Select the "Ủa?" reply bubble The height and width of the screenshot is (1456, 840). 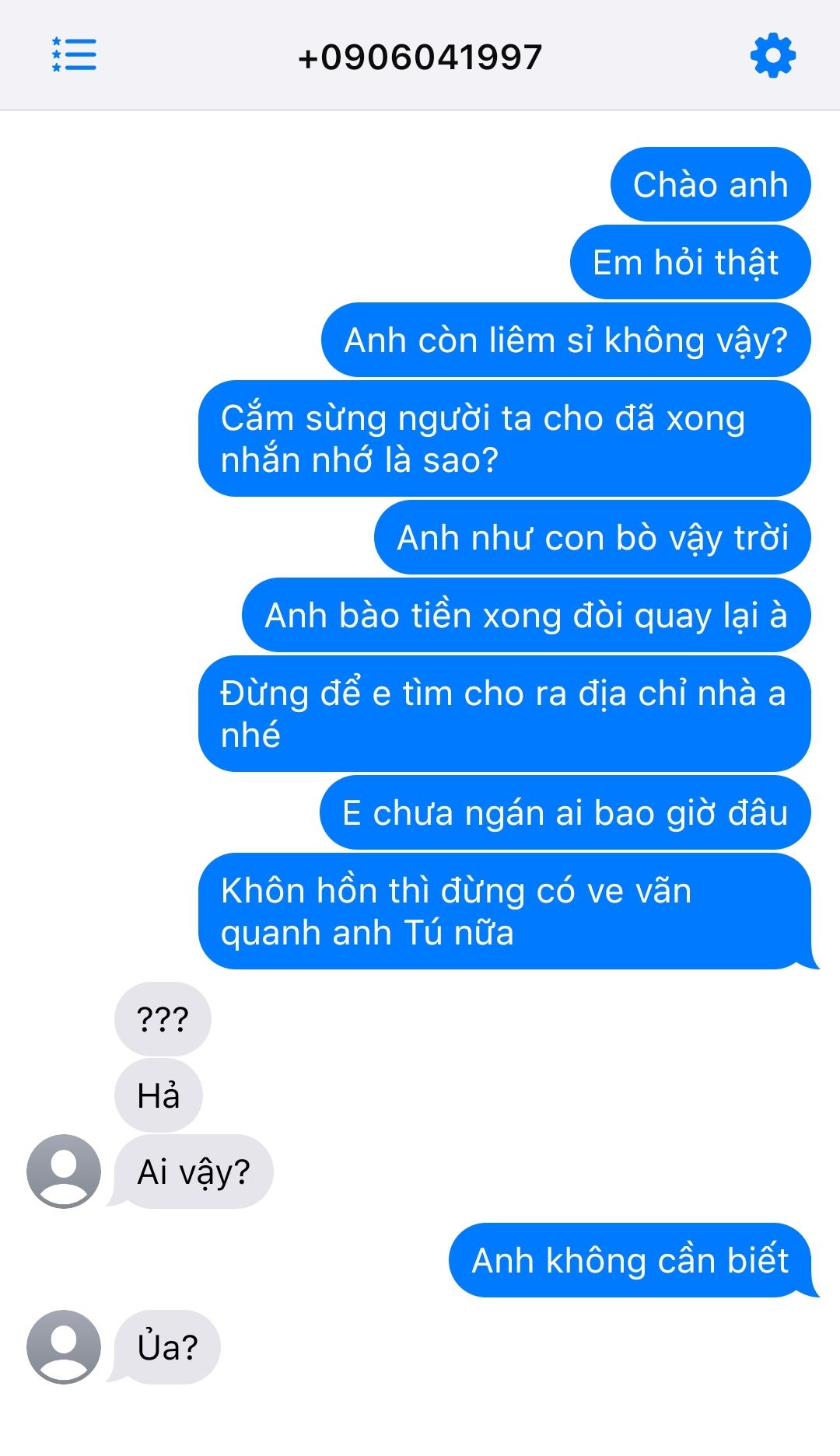pos(166,1347)
